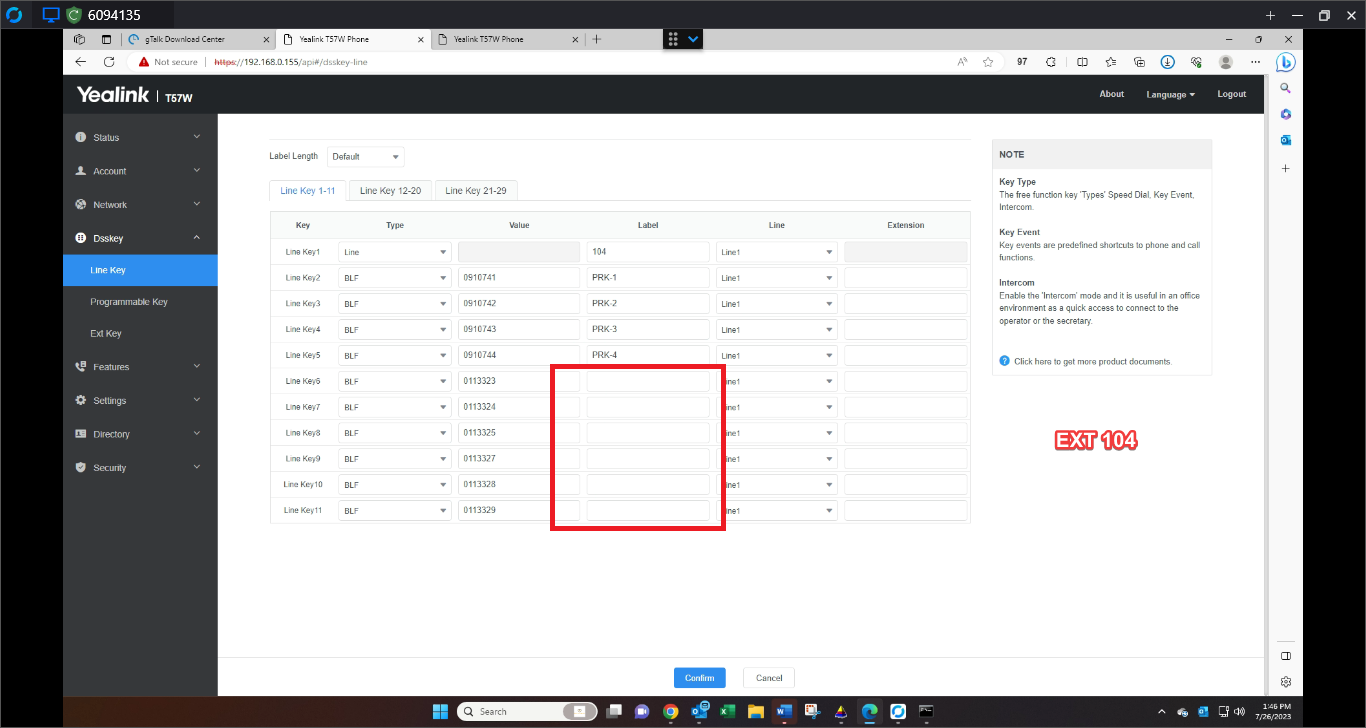Click Value field containing 0910741
The width and height of the screenshot is (1366, 728).
coord(519,278)
